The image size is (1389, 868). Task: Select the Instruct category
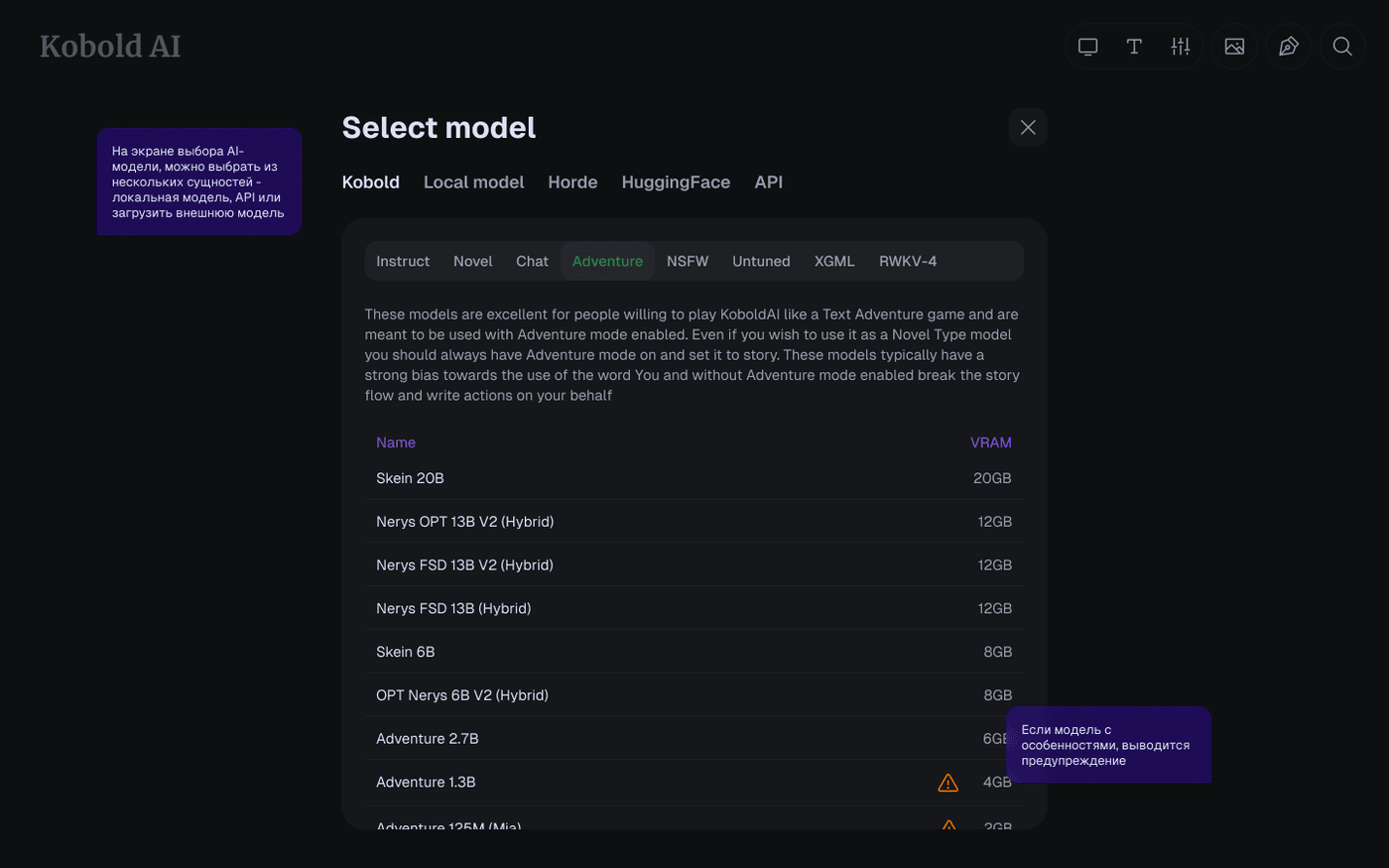pos(403,261)
